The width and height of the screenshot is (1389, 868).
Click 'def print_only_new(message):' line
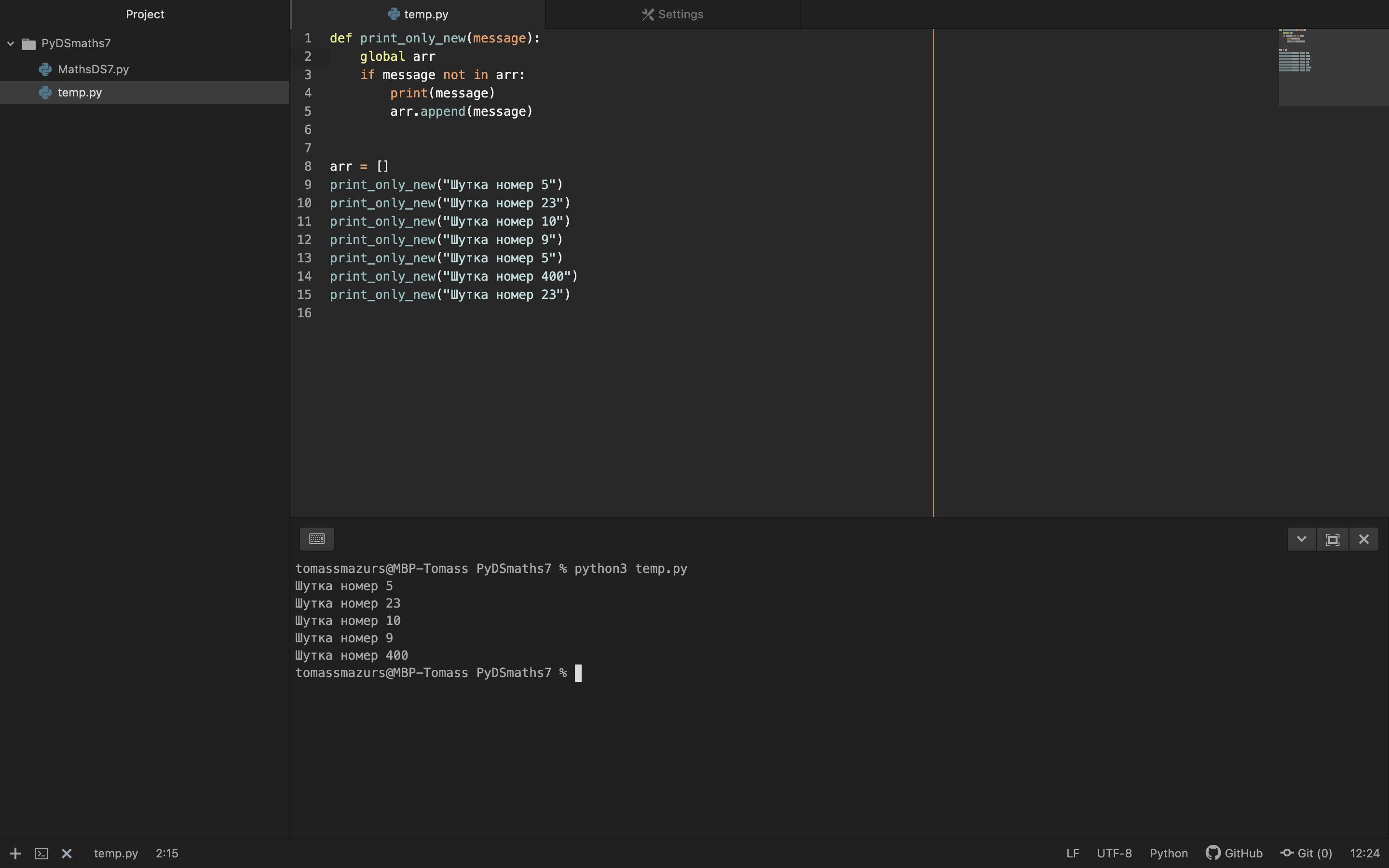tap(435, 39)
